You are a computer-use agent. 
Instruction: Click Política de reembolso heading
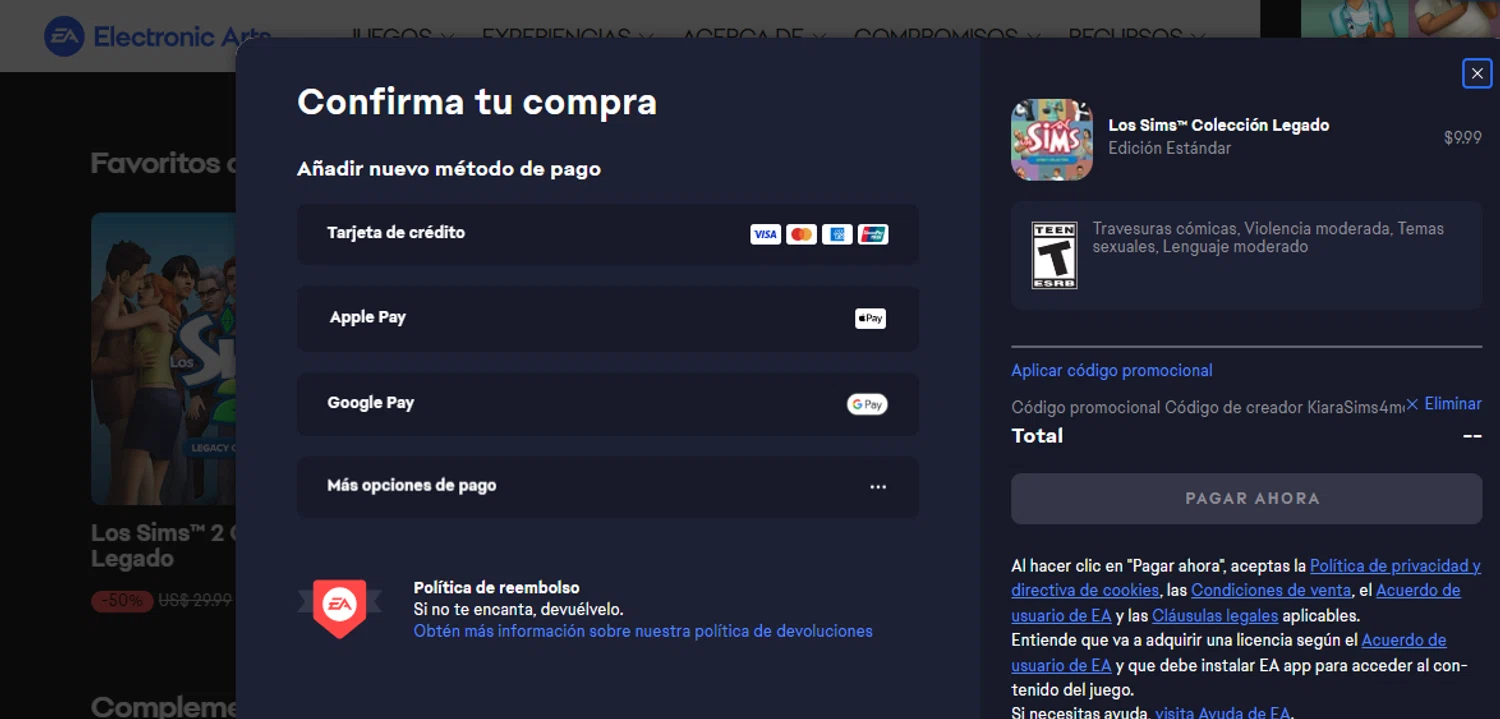[x=497, y=587]
